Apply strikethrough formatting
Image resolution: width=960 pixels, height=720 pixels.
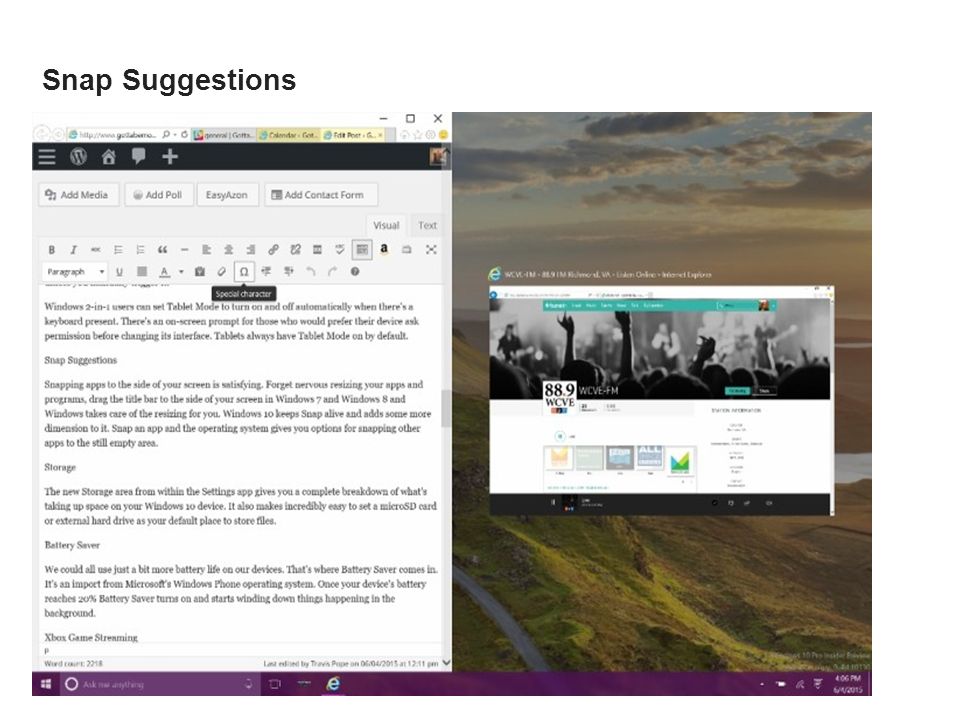coord(96,250)
